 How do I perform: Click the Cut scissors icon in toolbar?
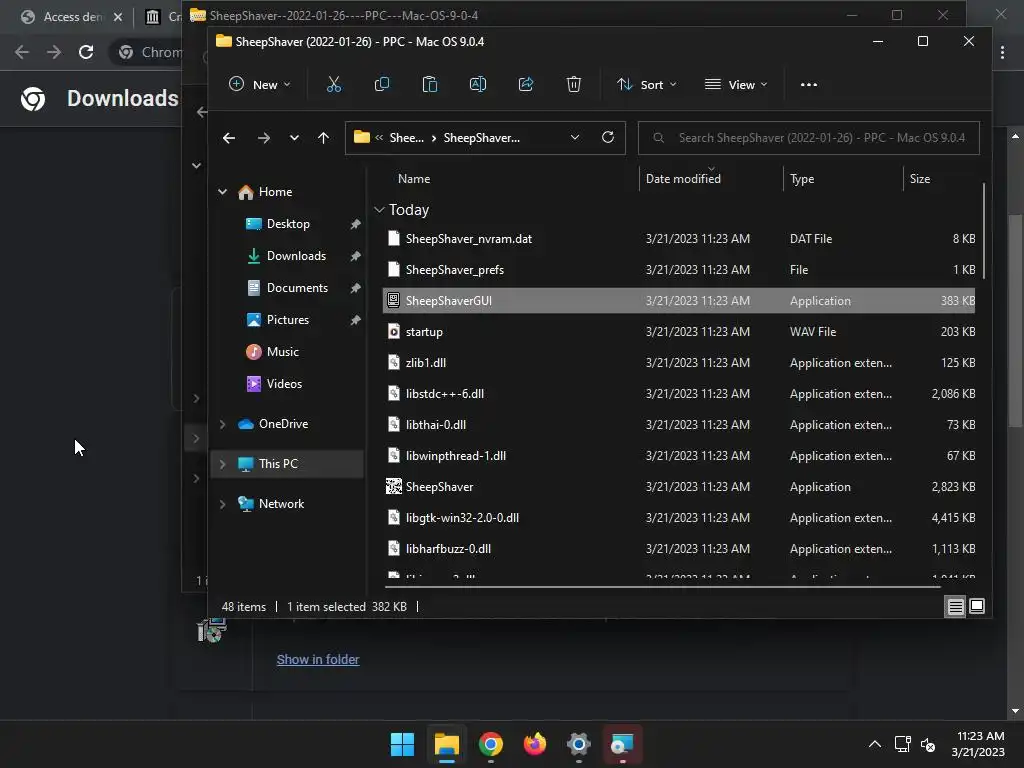[x=334, y=84]
